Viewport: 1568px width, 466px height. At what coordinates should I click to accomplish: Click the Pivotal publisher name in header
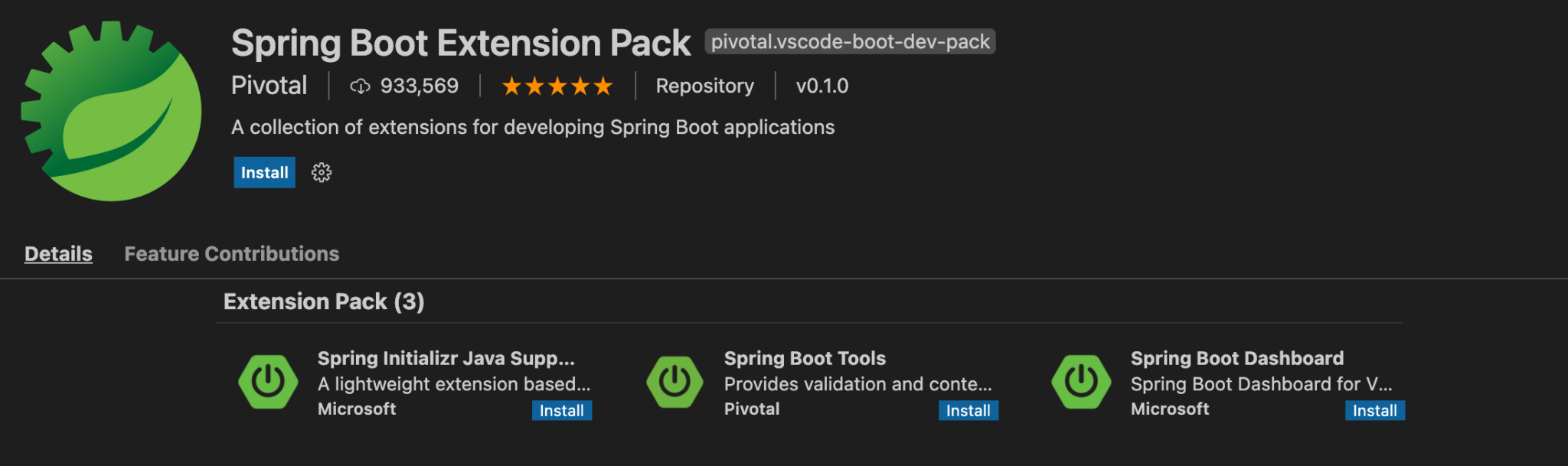(269, 86)
